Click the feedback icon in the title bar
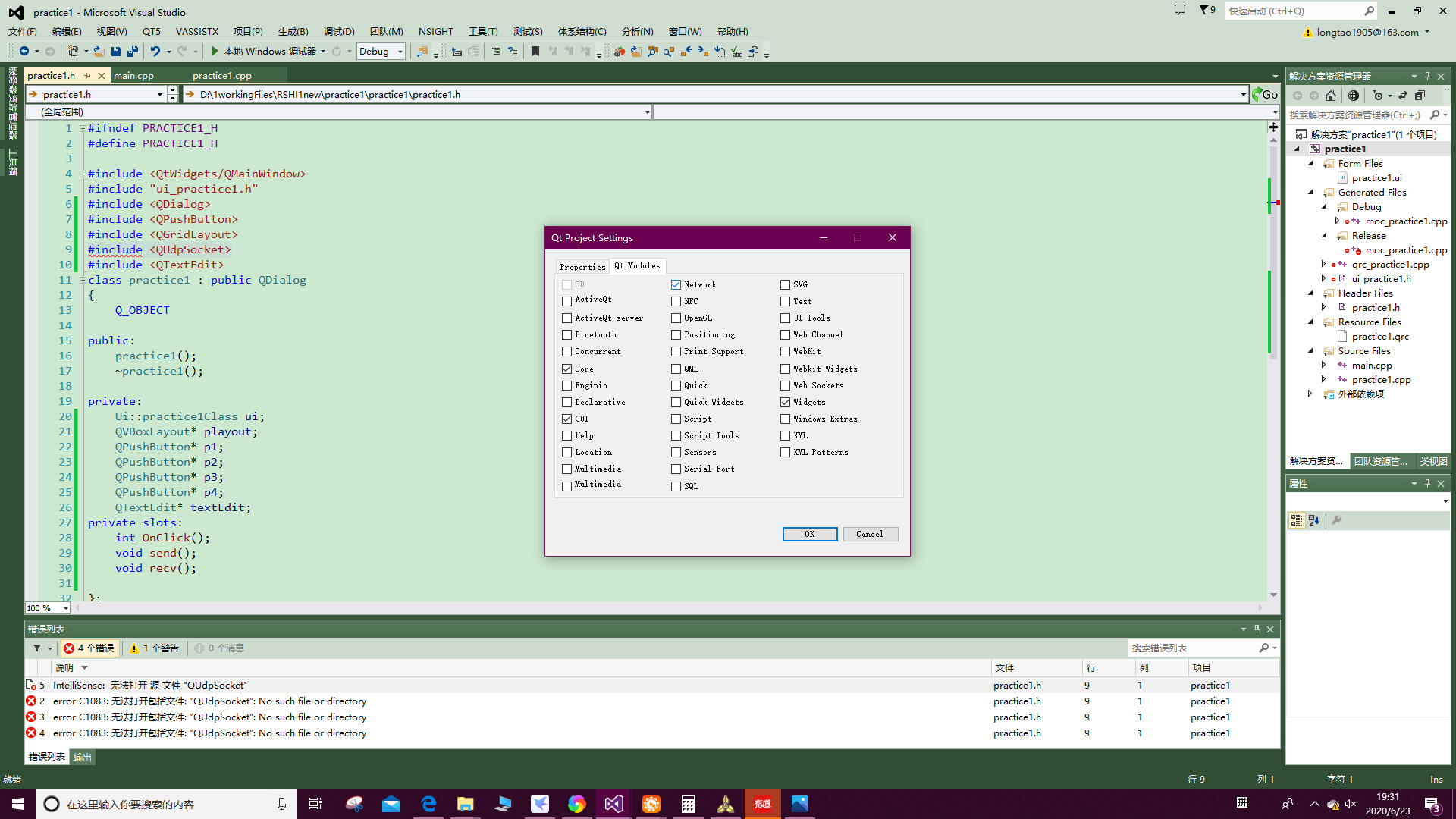This screenshot has height=819, width=1456. click(1180, 11)
